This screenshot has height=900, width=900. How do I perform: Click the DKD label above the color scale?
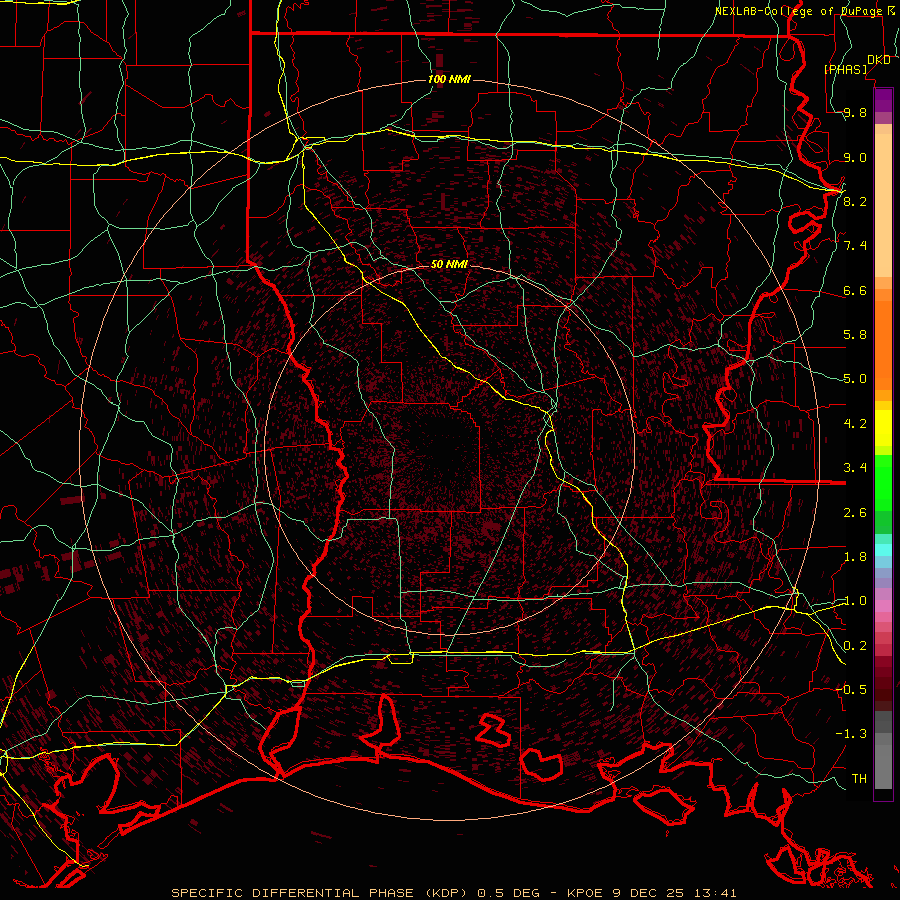pos(878,60)
